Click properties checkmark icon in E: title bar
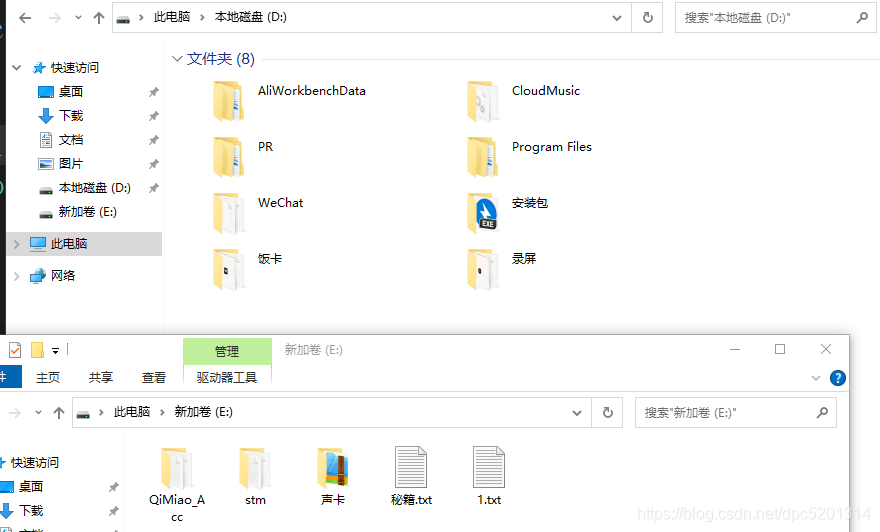Image resolution: width=880 pixels, height=532 pixels. pyautogui.click(x=15, y=350)
